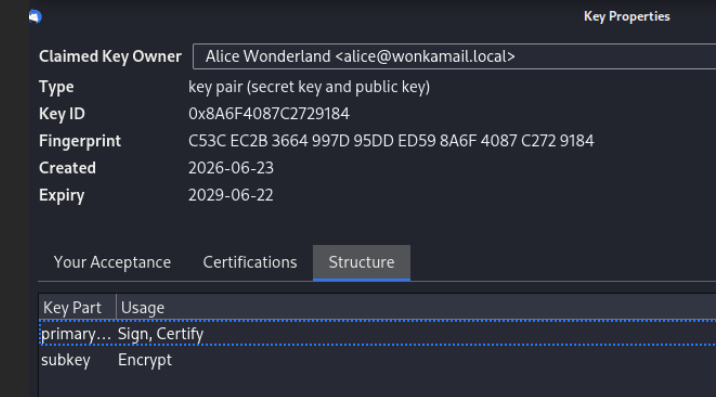Click the fingerprint value starting with C53C
716x397 pixels.
(391, 141)
